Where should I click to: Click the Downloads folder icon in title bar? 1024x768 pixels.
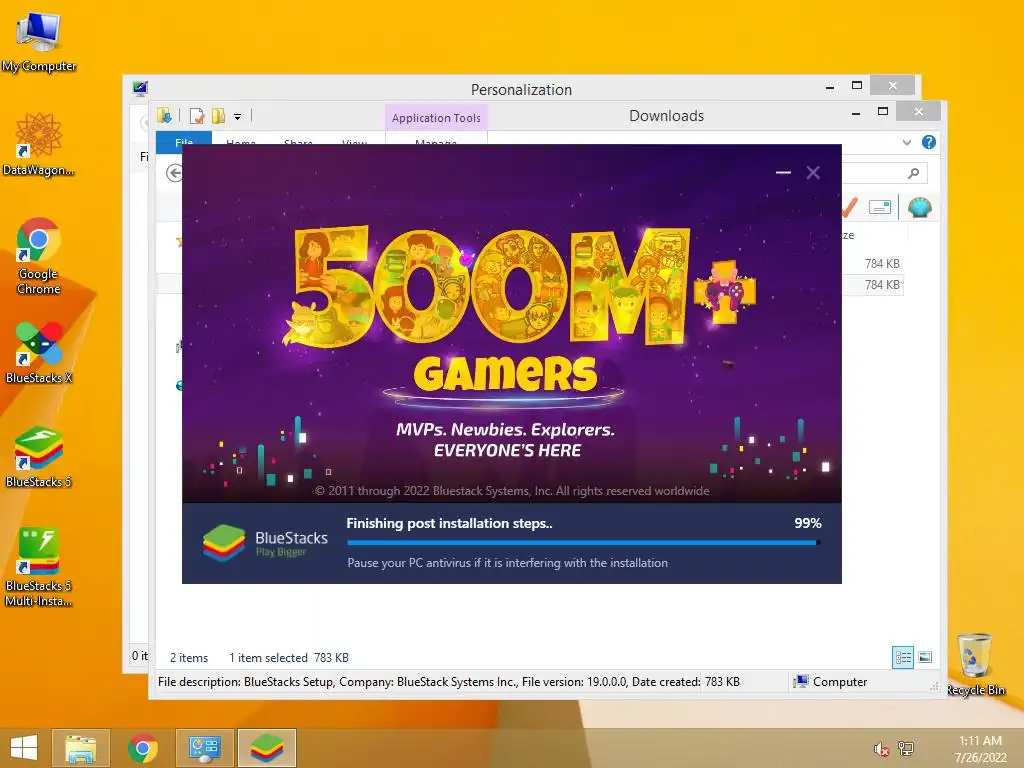[164, 116]
